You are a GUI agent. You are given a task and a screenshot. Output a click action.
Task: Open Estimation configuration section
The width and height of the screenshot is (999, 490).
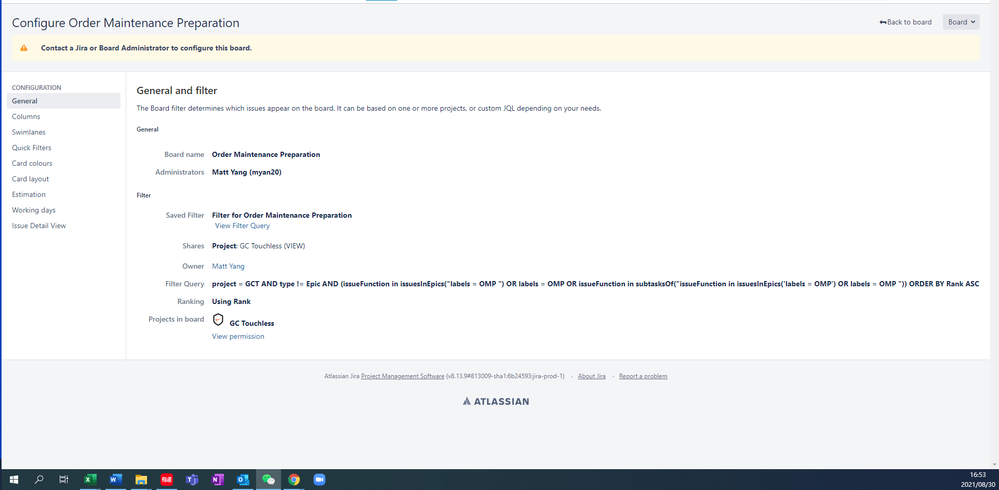pyautogui.click(x=29, y=194)
